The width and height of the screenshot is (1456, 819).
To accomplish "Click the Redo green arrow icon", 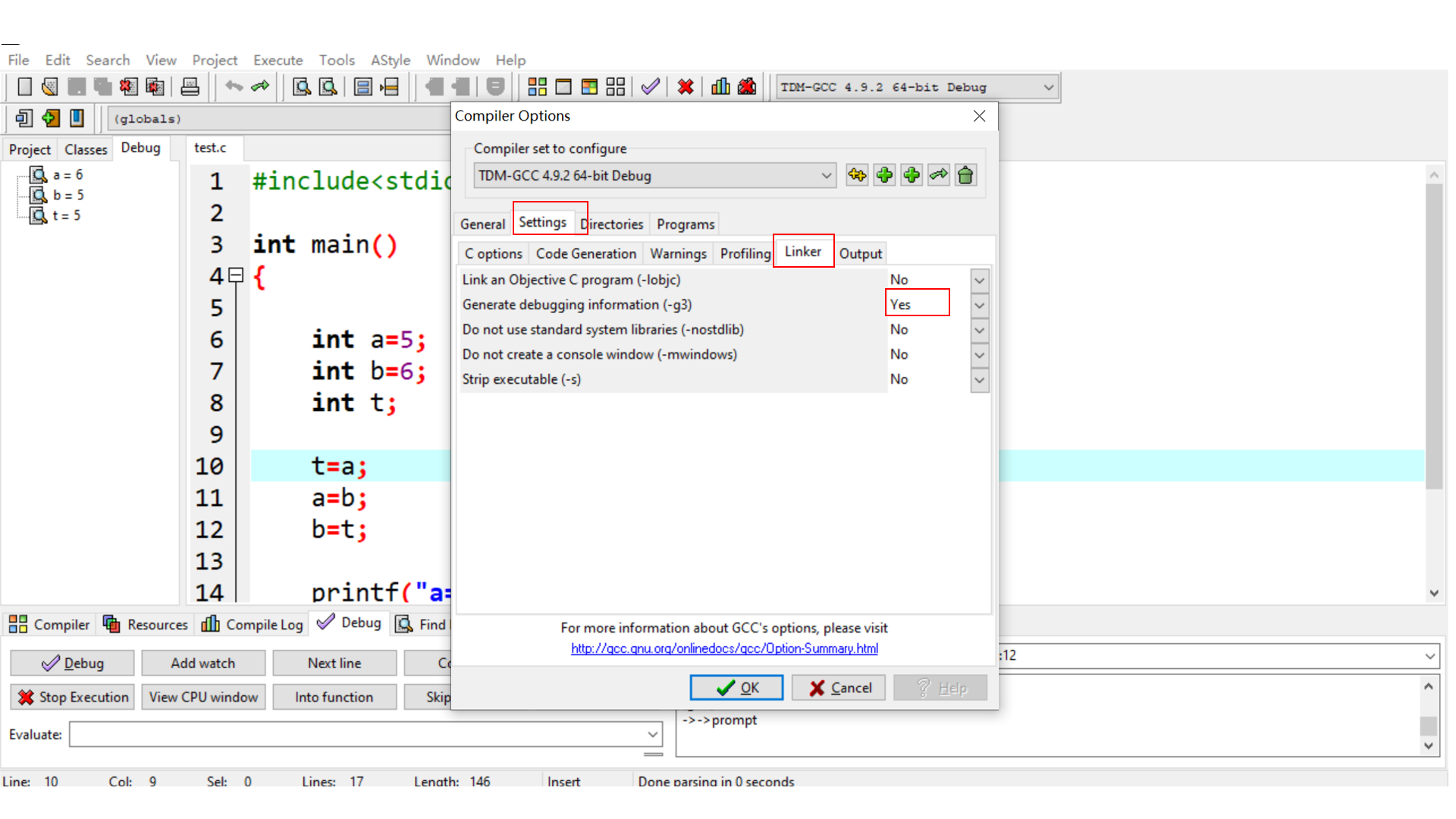I will (260, 87).
